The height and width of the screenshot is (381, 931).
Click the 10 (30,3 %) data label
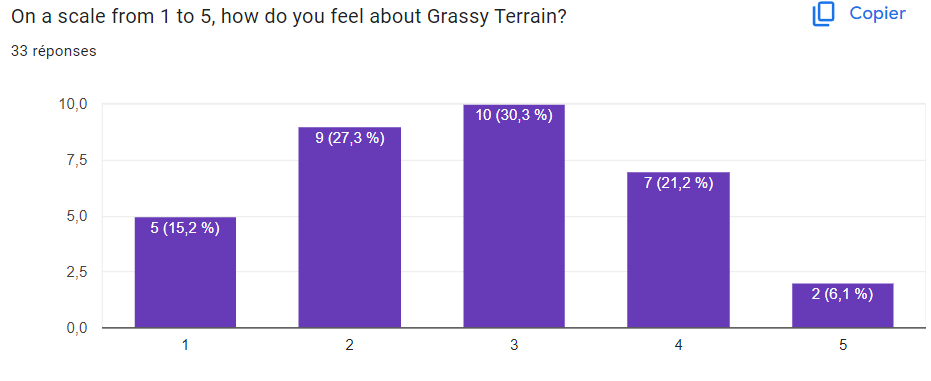pos(514,115)
